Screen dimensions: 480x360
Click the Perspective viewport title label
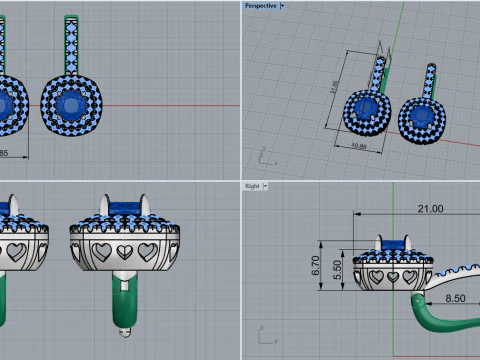pyautogui.click(x=261, y=6)
